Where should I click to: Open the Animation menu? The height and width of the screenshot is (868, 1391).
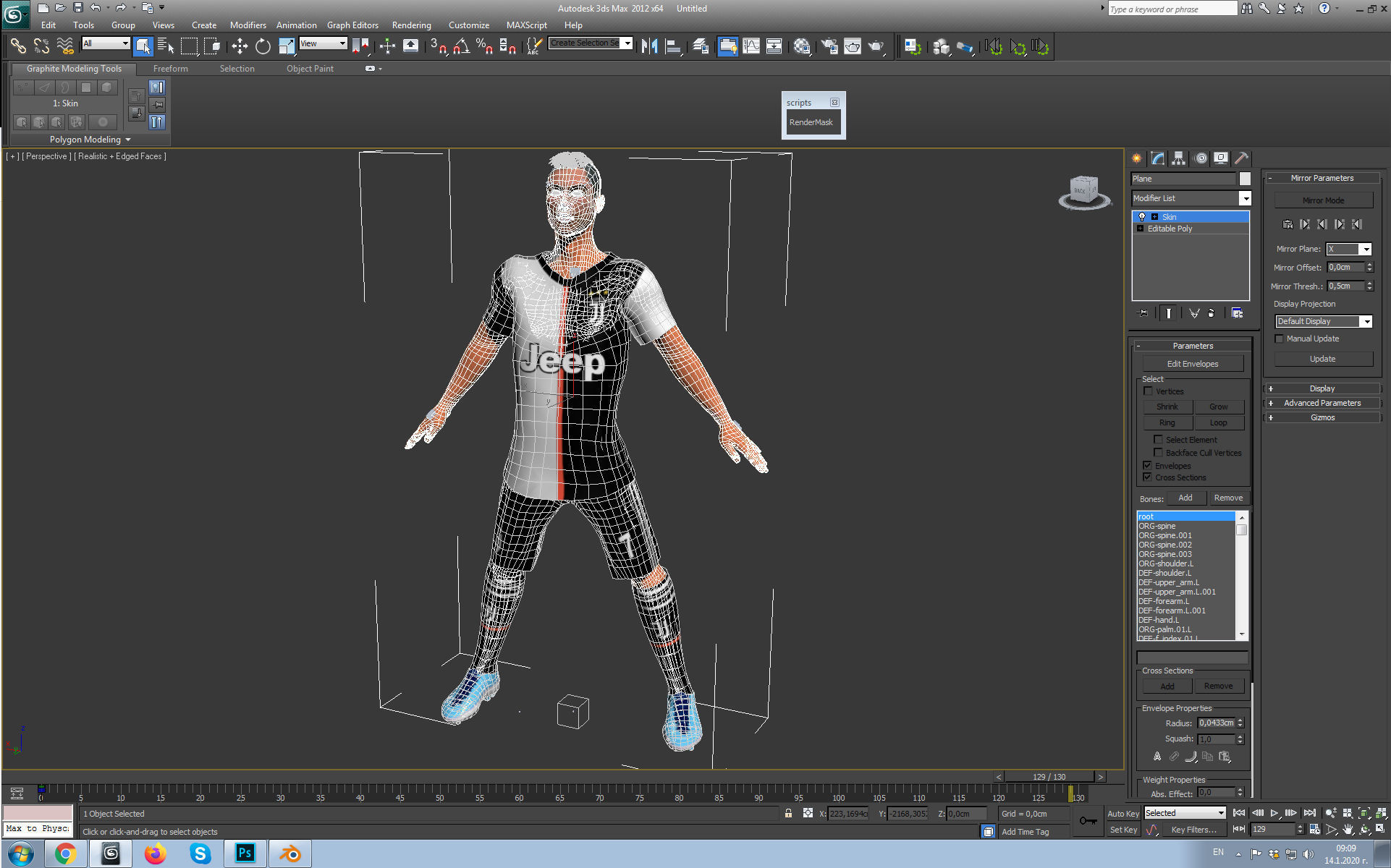tap(296, 25)
